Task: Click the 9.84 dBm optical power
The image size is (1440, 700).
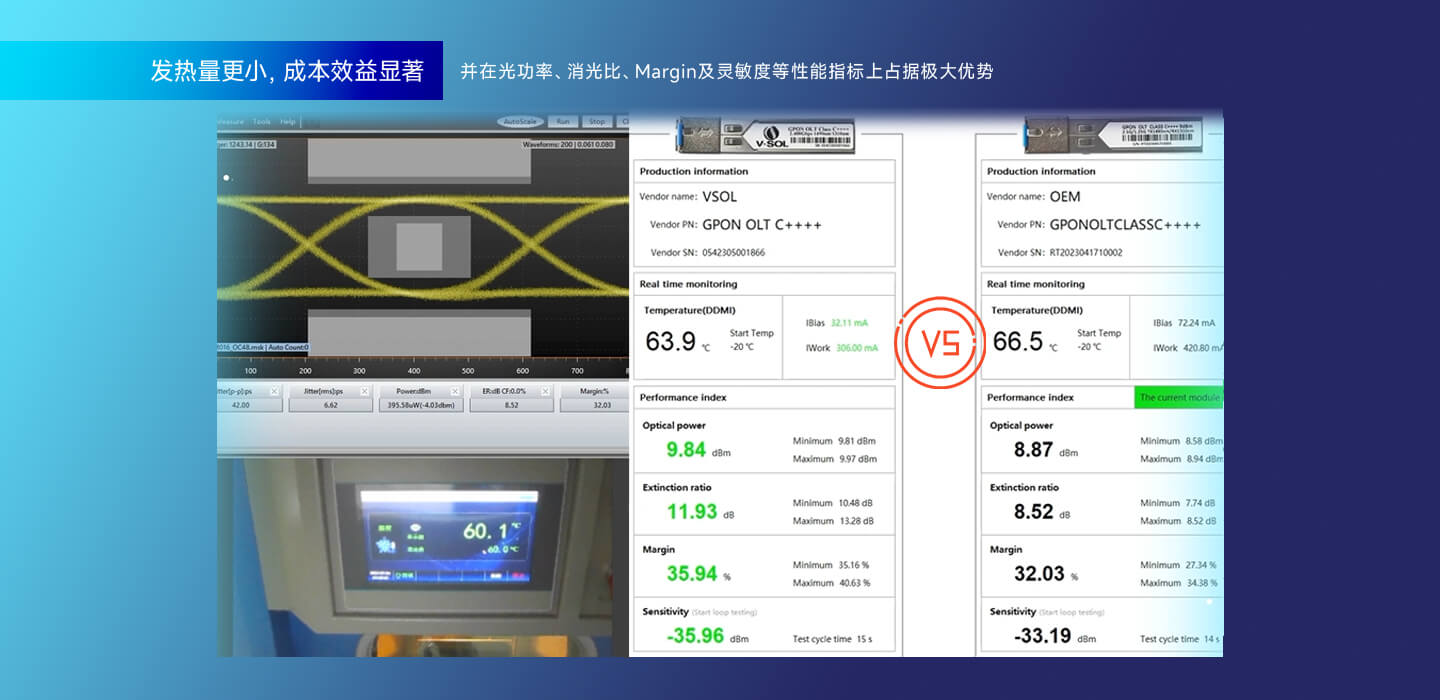Action: click(x=686, y=450)
